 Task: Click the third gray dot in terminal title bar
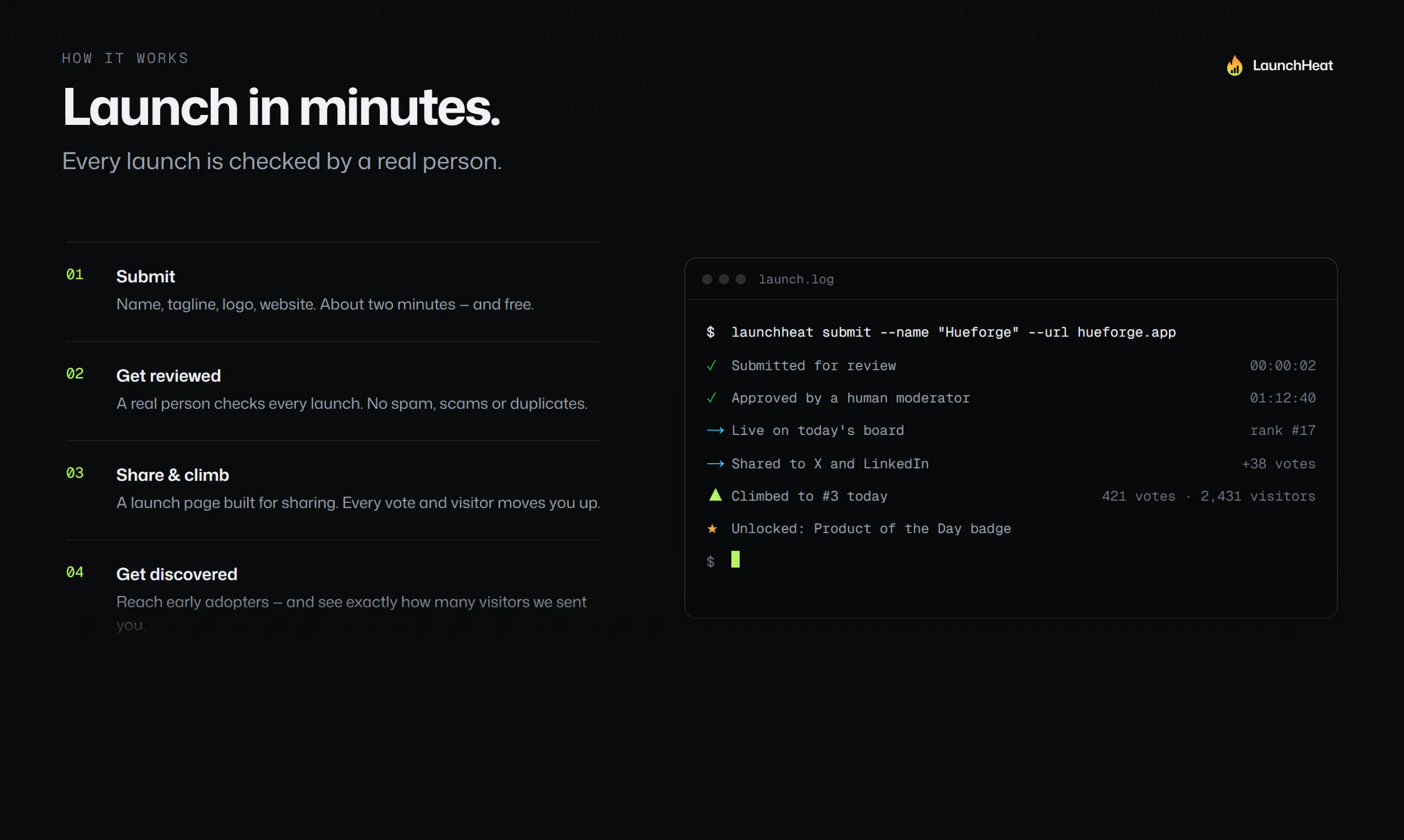point(741,279)
